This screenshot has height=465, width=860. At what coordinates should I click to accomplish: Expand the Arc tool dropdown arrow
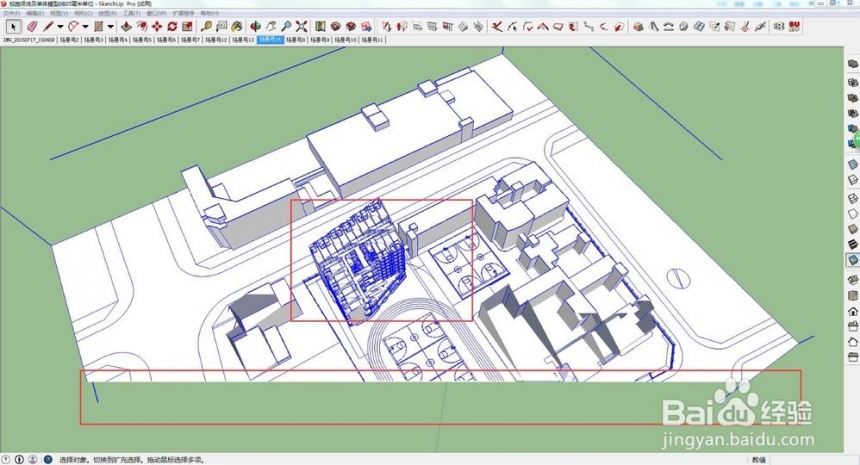point(85,26)
